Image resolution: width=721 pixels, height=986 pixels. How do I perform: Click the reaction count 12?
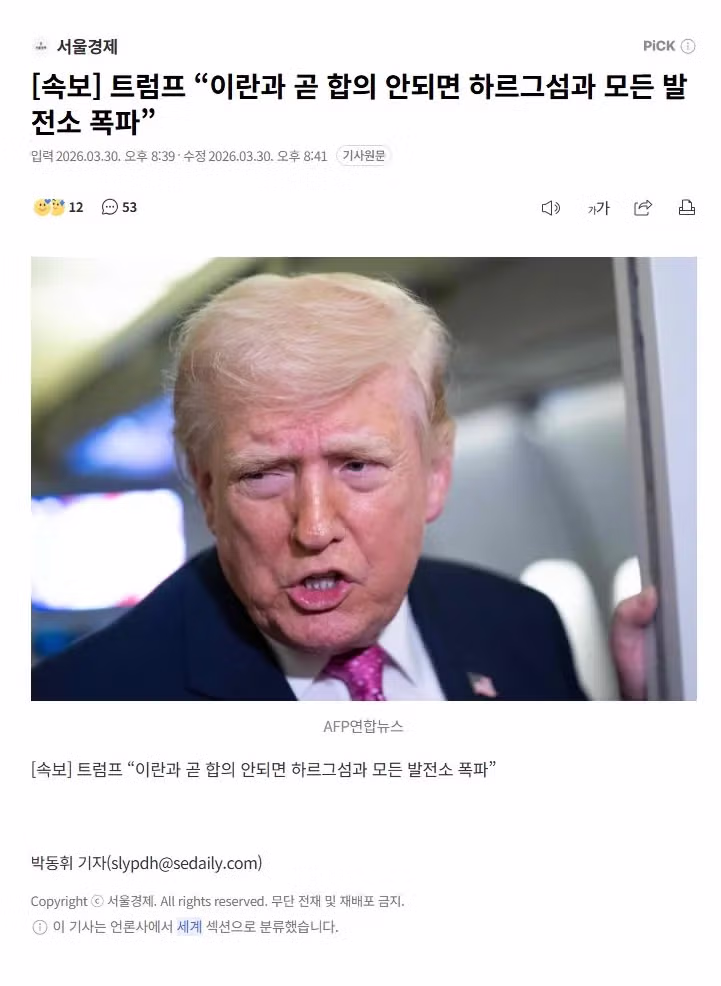click(x=75, y=207)
